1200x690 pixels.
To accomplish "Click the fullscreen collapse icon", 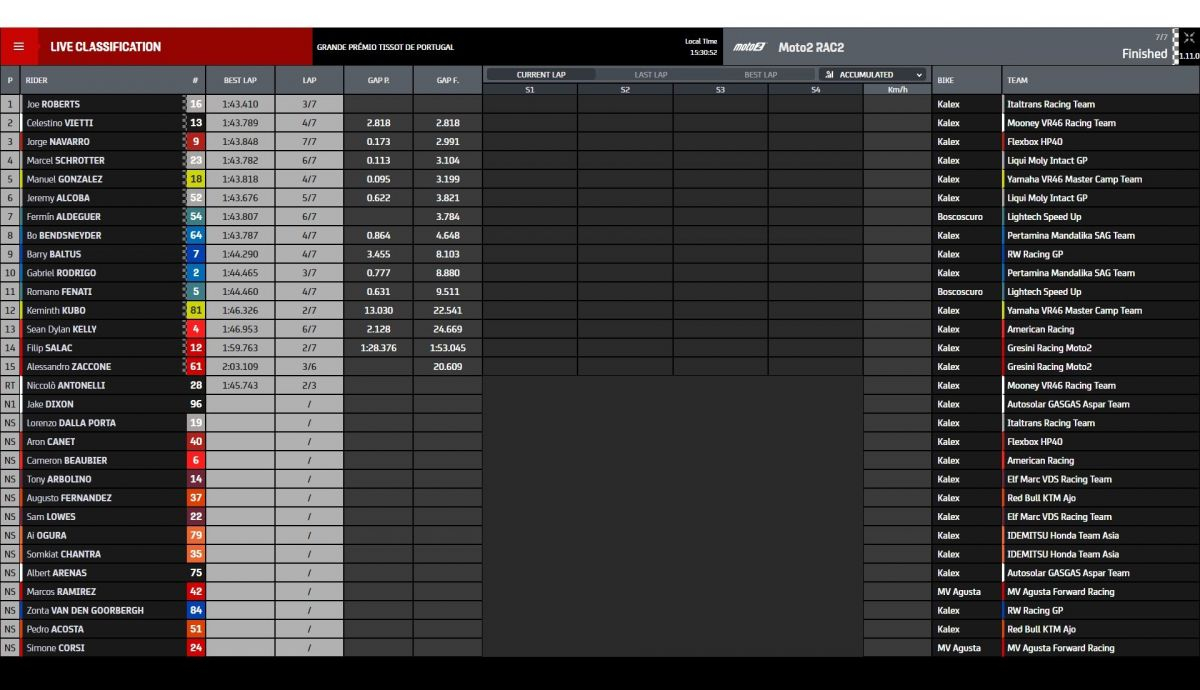I will (x=1189, y=38).
